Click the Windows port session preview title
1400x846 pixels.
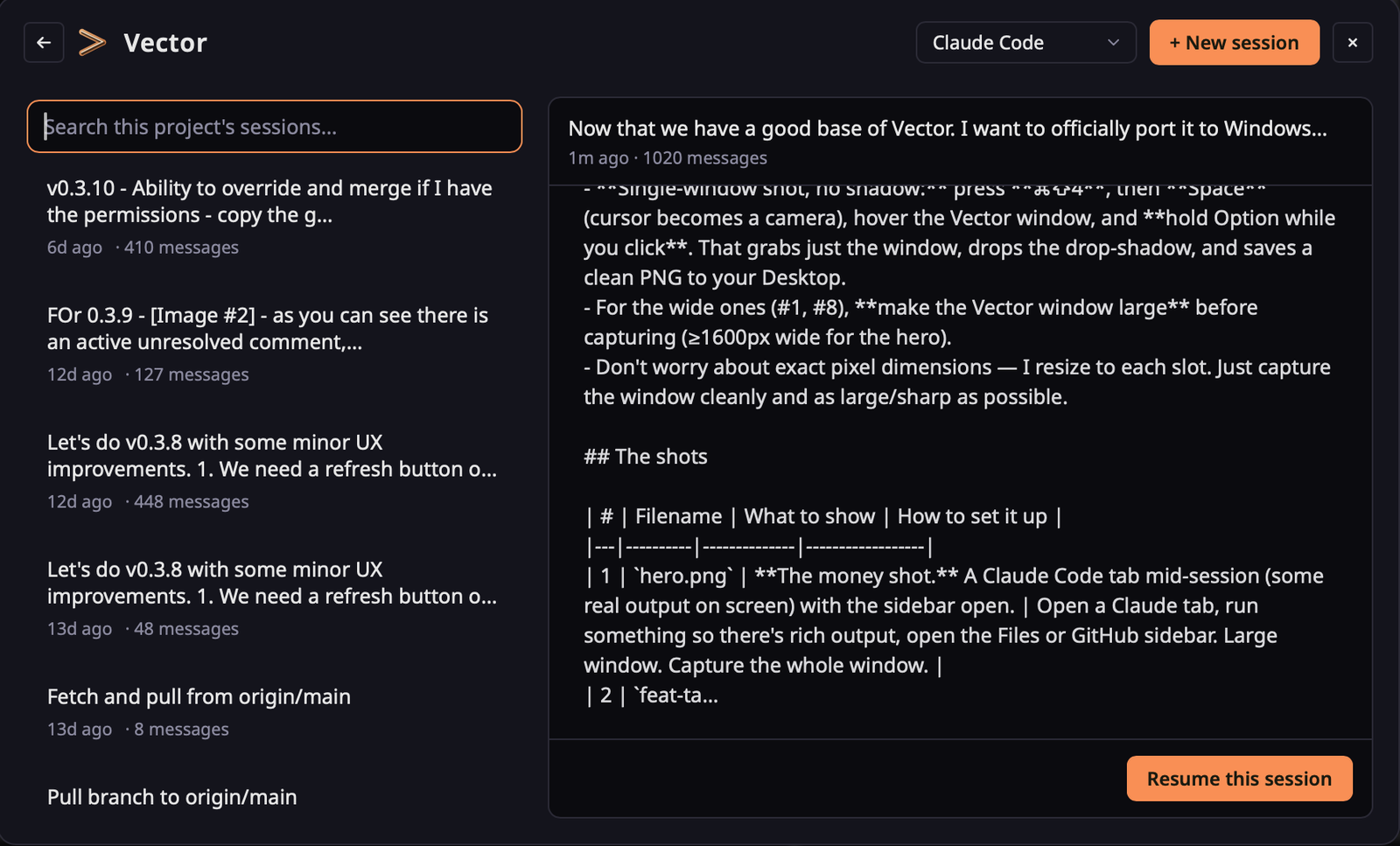(948, 129)
